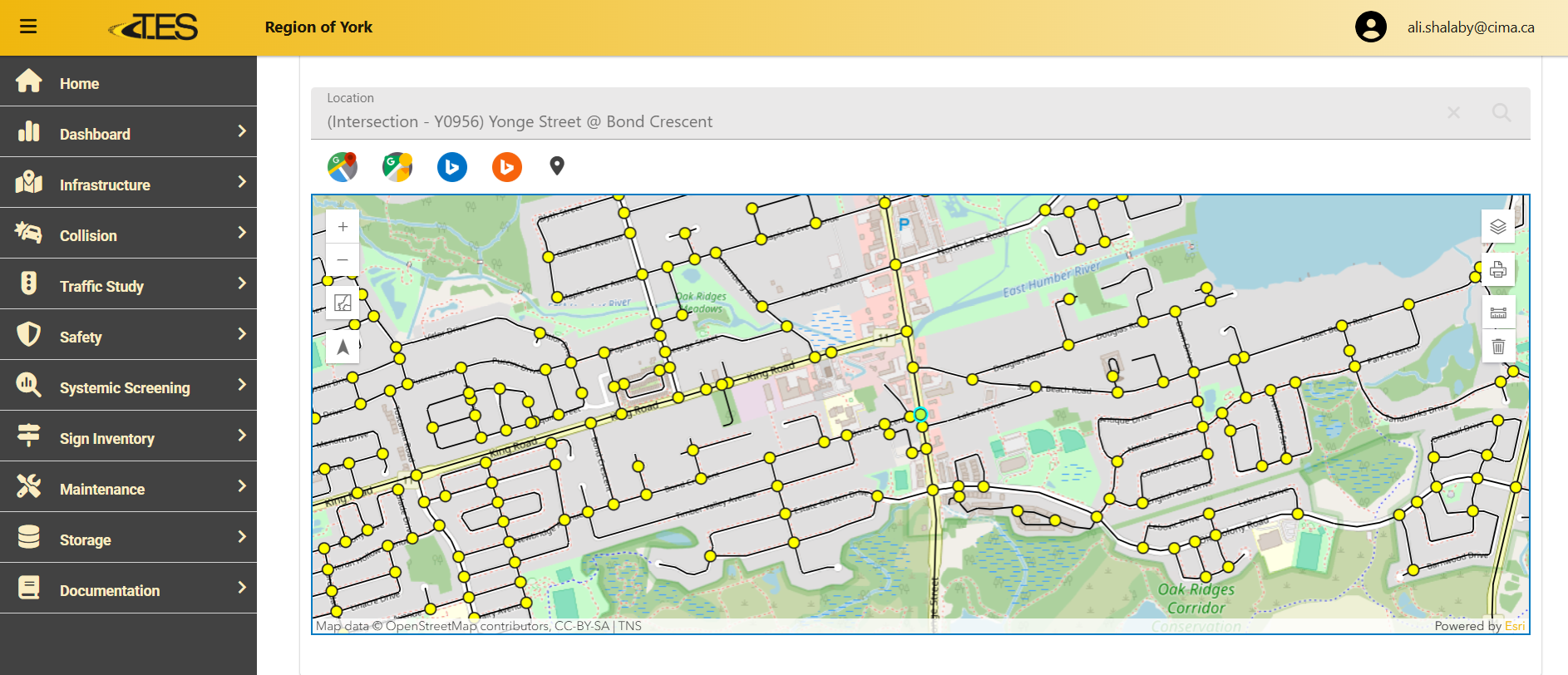The image size is (1568, 675).
Task: Open the blue Bing Maps icon
Action: [x=452, y=167]
